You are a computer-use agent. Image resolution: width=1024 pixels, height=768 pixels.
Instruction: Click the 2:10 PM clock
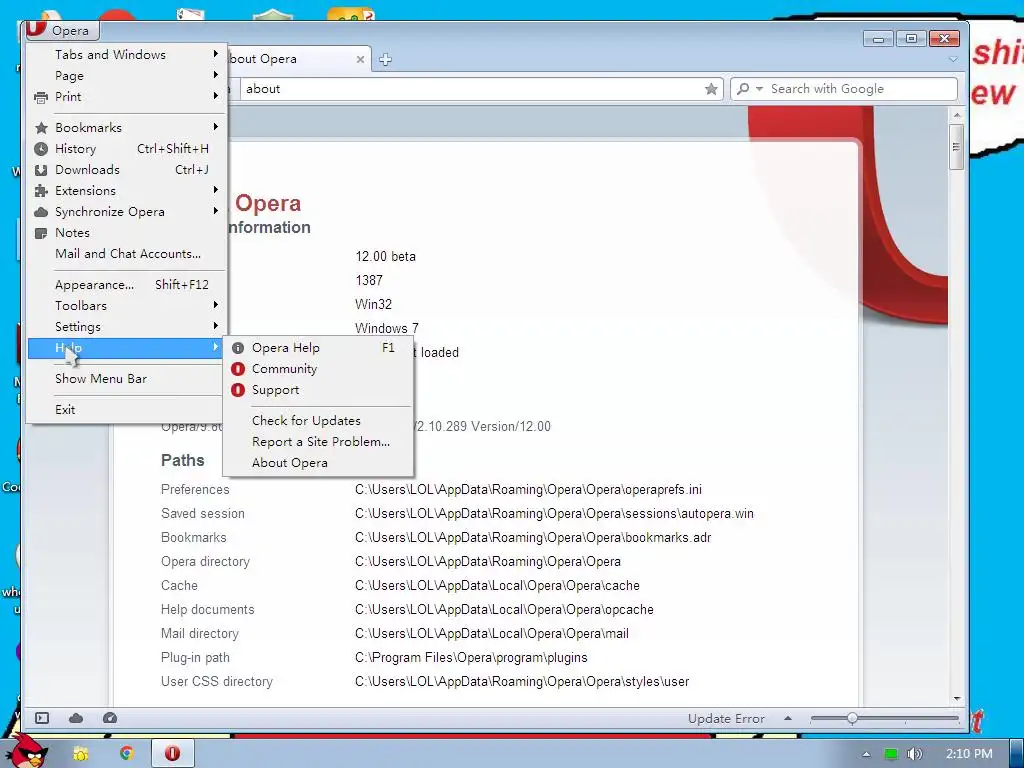tap(969, 754)
